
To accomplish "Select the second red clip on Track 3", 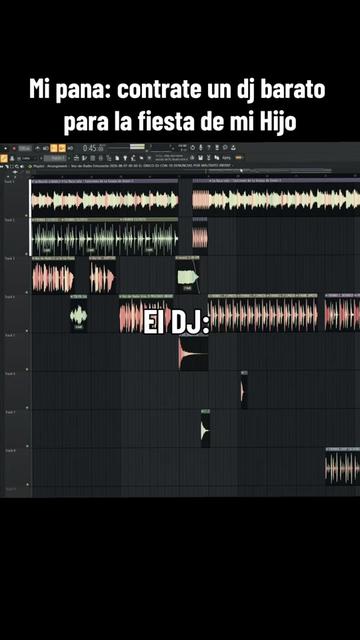I will (x=102, y=276).
